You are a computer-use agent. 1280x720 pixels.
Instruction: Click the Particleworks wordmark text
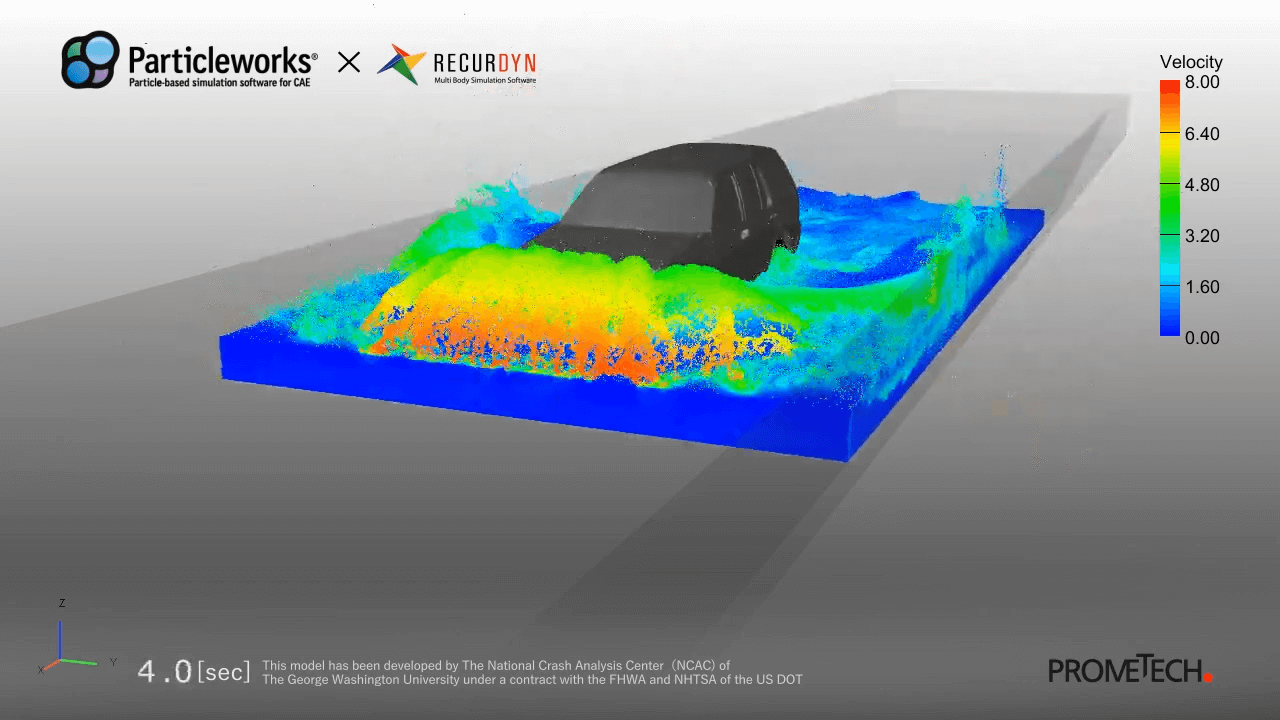click(222, 59)
